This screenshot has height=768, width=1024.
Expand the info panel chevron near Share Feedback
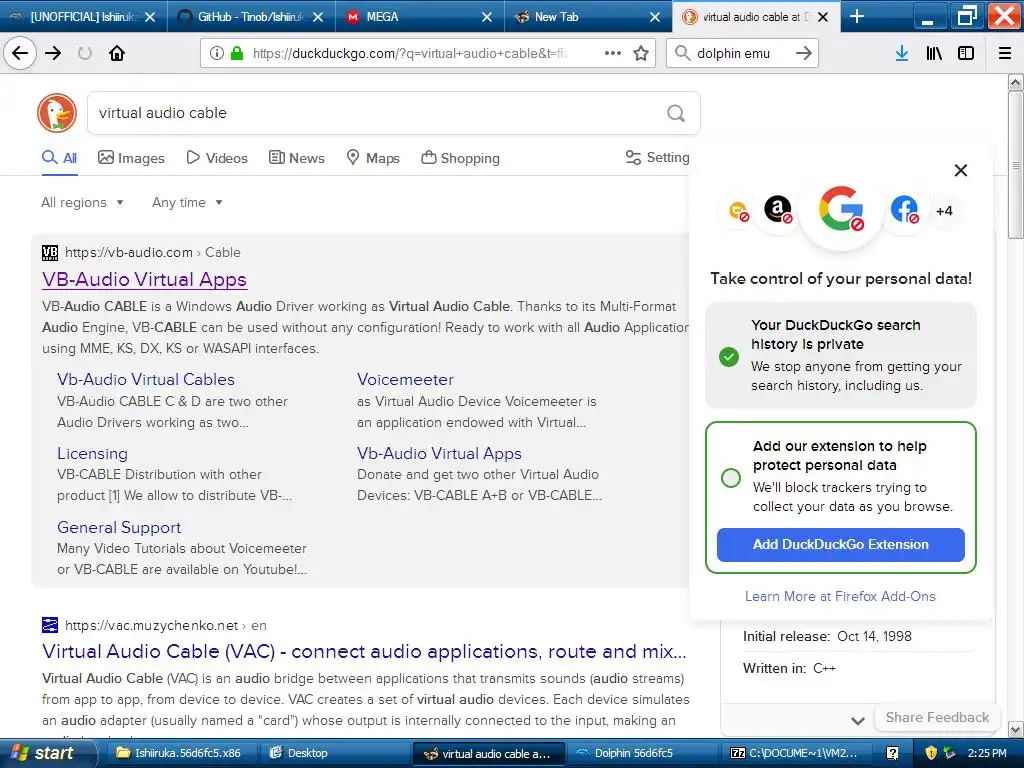[x=858, y=721]
